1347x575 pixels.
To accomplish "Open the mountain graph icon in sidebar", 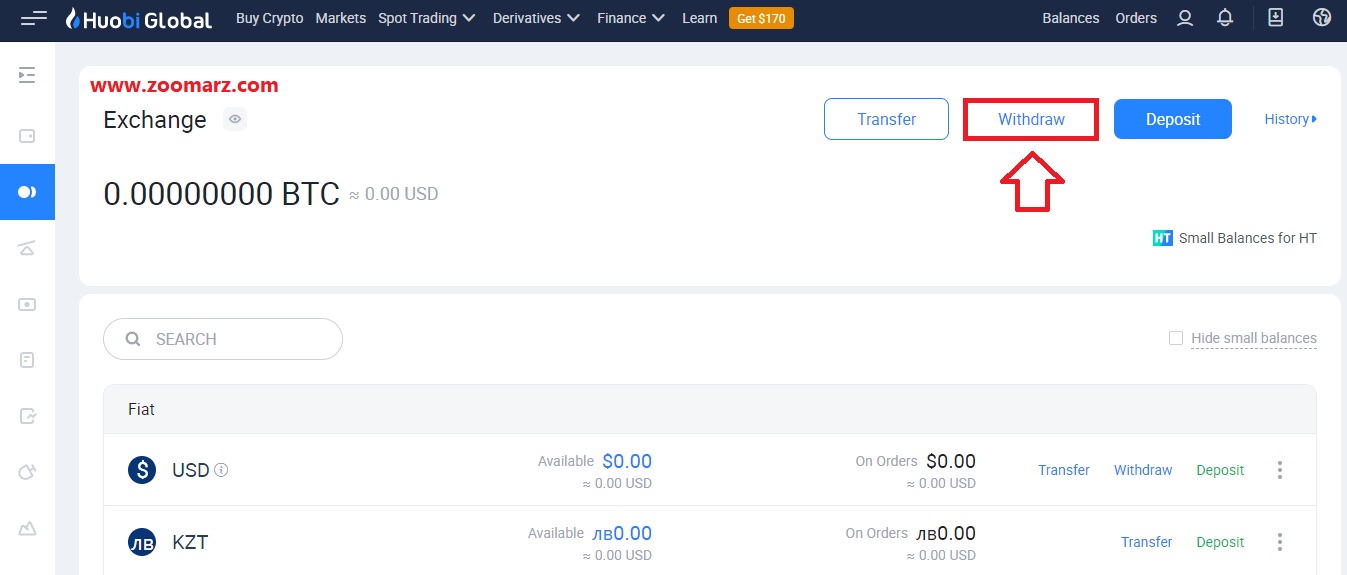I will pyautogui.click(x=27, y=528).
